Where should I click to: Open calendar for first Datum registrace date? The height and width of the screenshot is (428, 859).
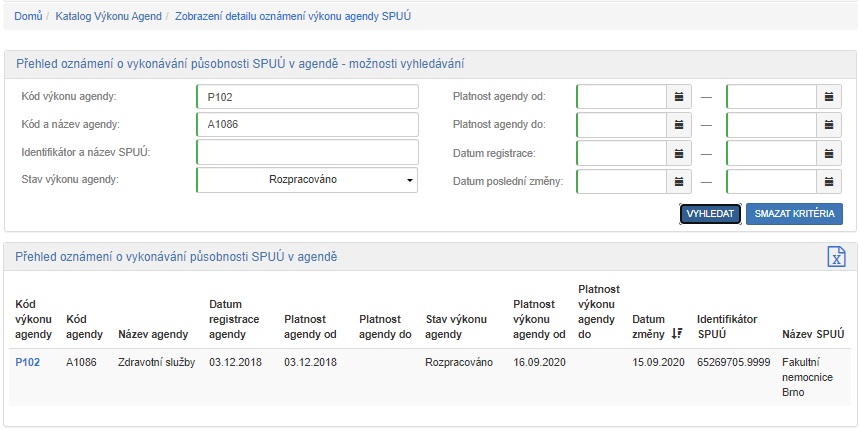[x=679, y=153]
